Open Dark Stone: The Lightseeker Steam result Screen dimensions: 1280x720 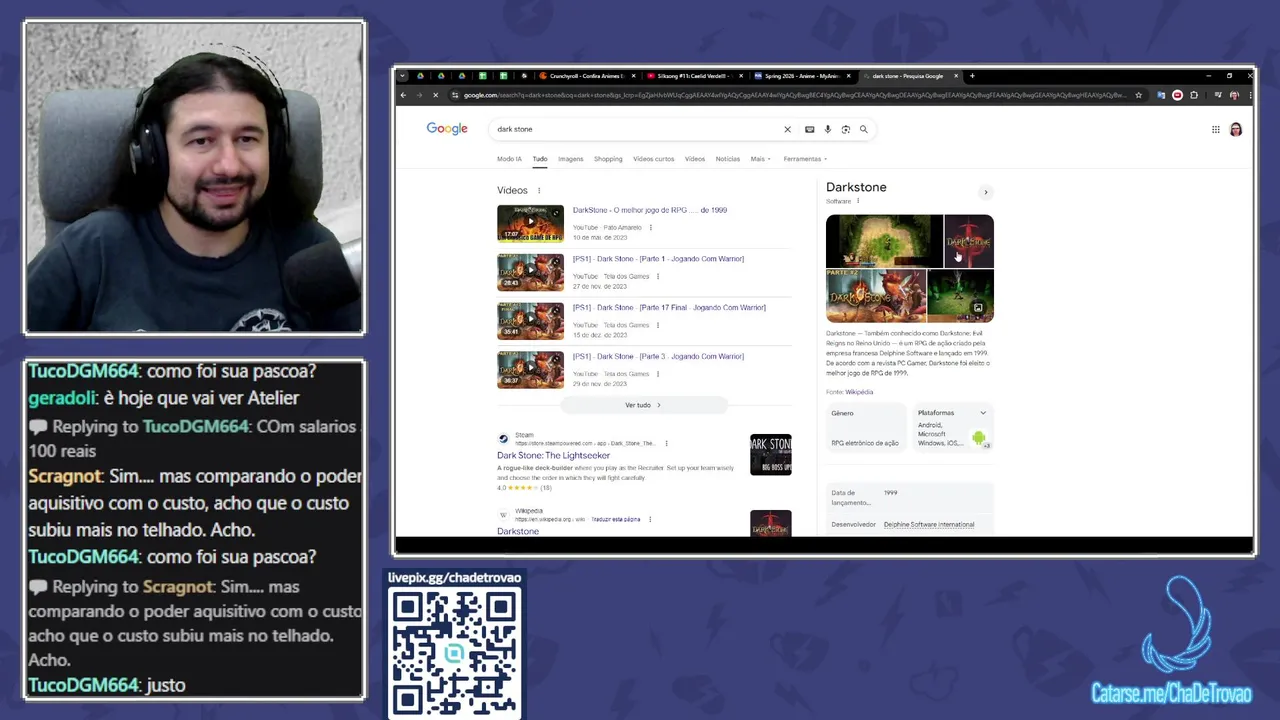pos(553,456)
